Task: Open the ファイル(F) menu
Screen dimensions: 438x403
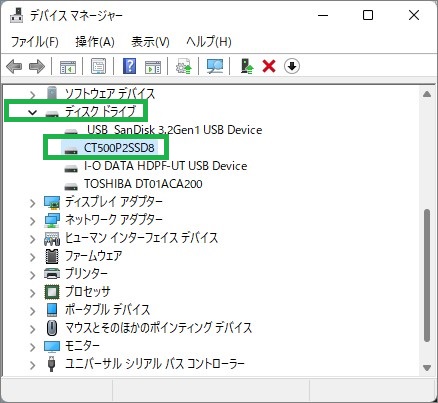Action: click(35, 42)
